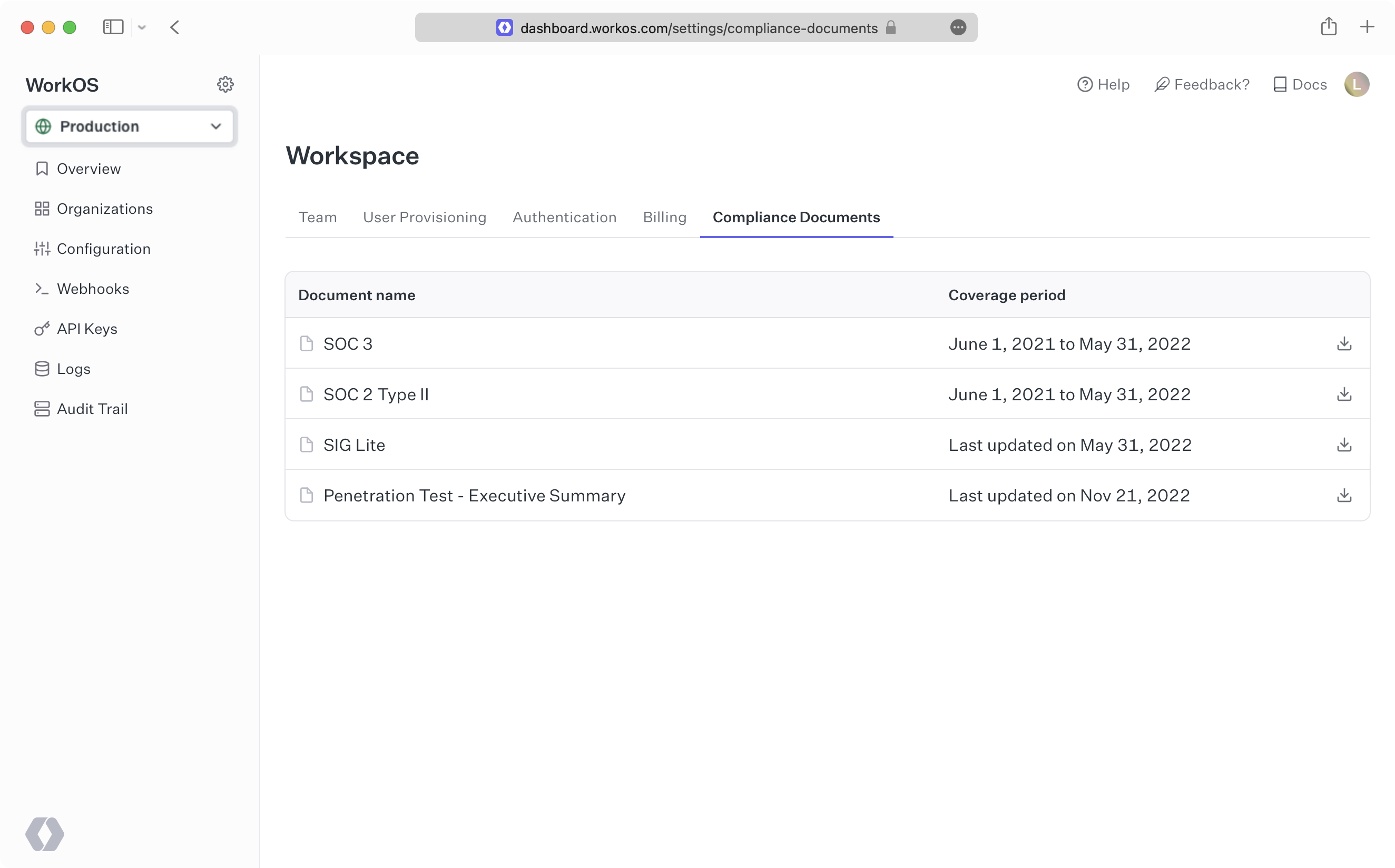Download the SIG Lite document
This screenshot has height=868, width=1395.
pos(1344,445)
